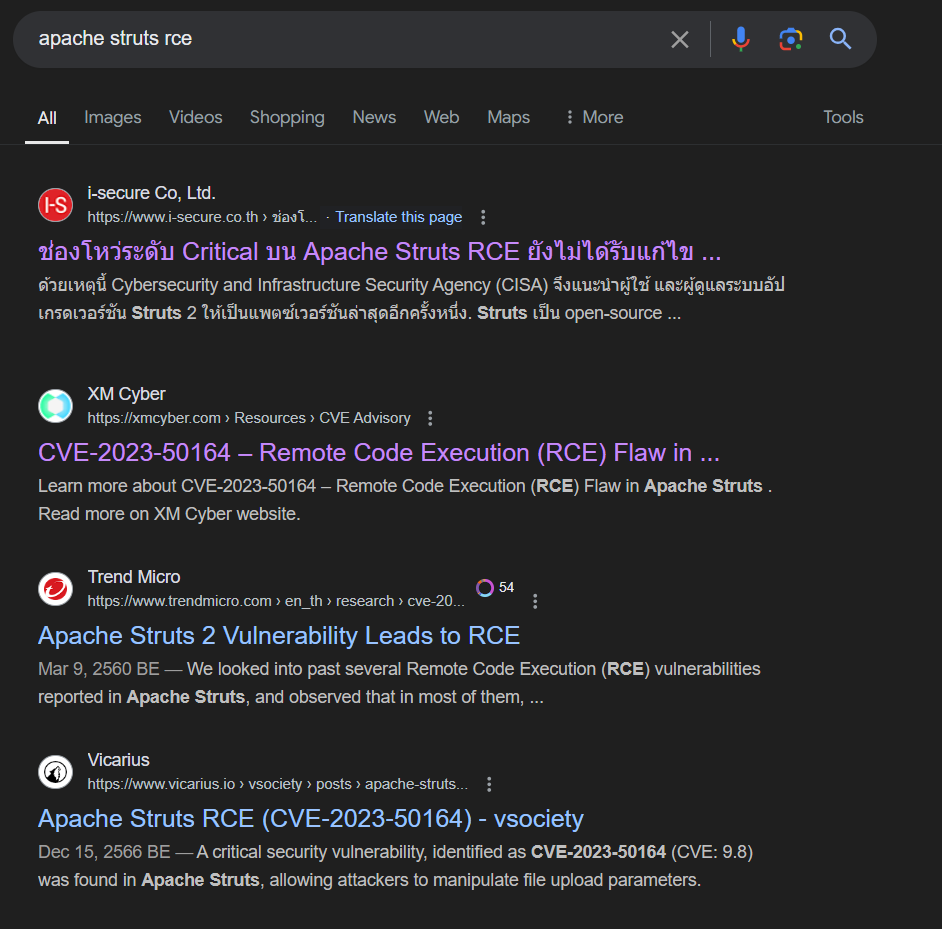Switch to the News tab
942x929 pixels.
click(374, 117)
